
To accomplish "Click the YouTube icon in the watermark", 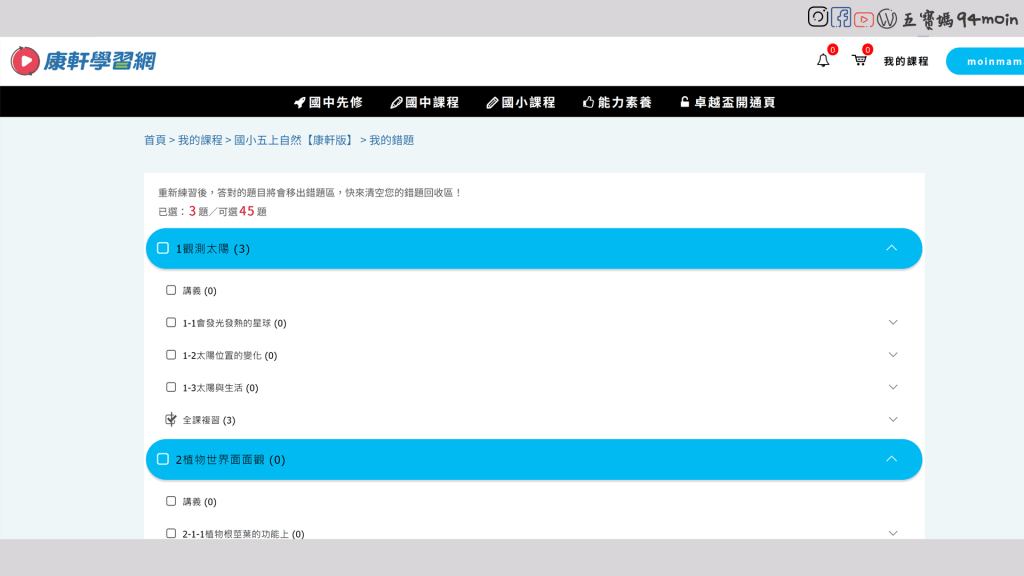I will click(x=864, y=19).
